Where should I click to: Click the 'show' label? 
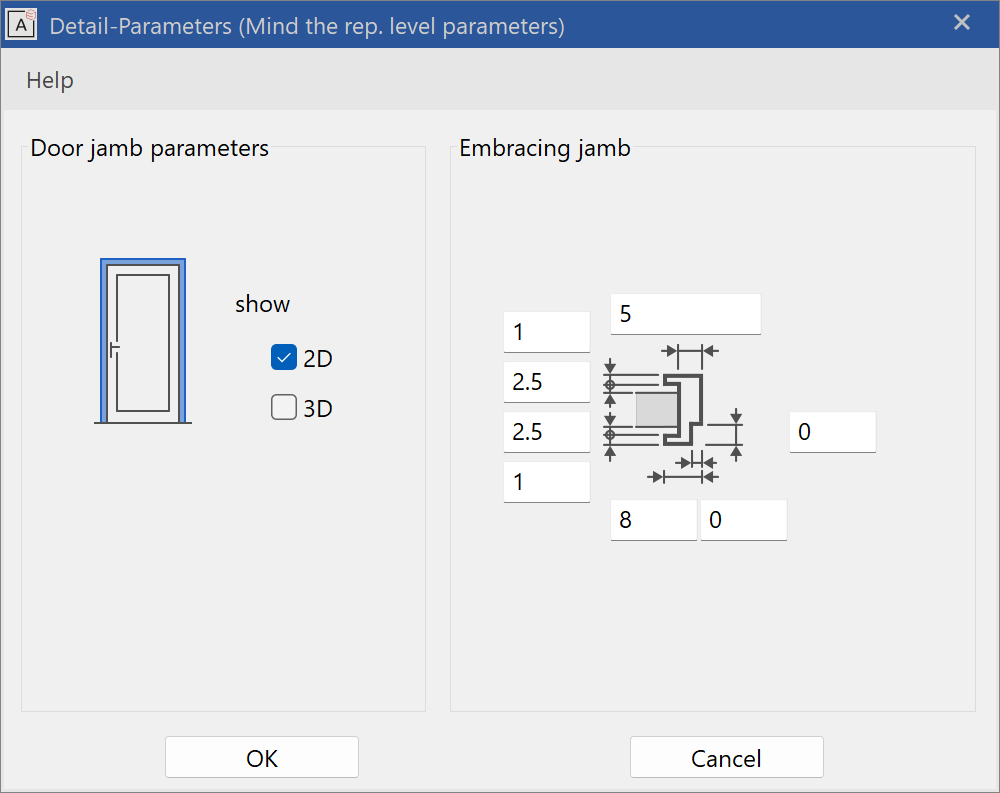click(x=262, y=304)
